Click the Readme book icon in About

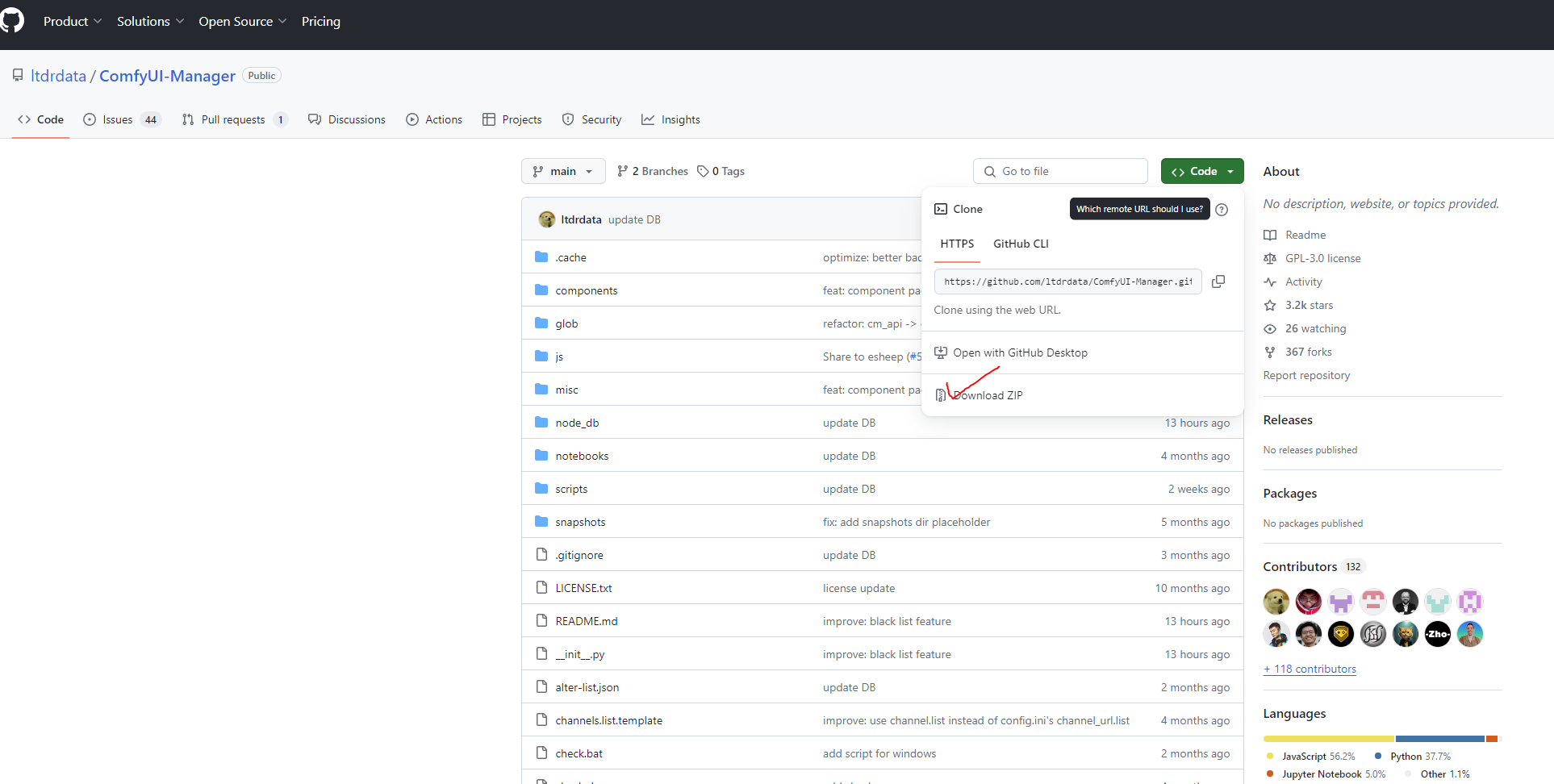(x=1270, y=235)
